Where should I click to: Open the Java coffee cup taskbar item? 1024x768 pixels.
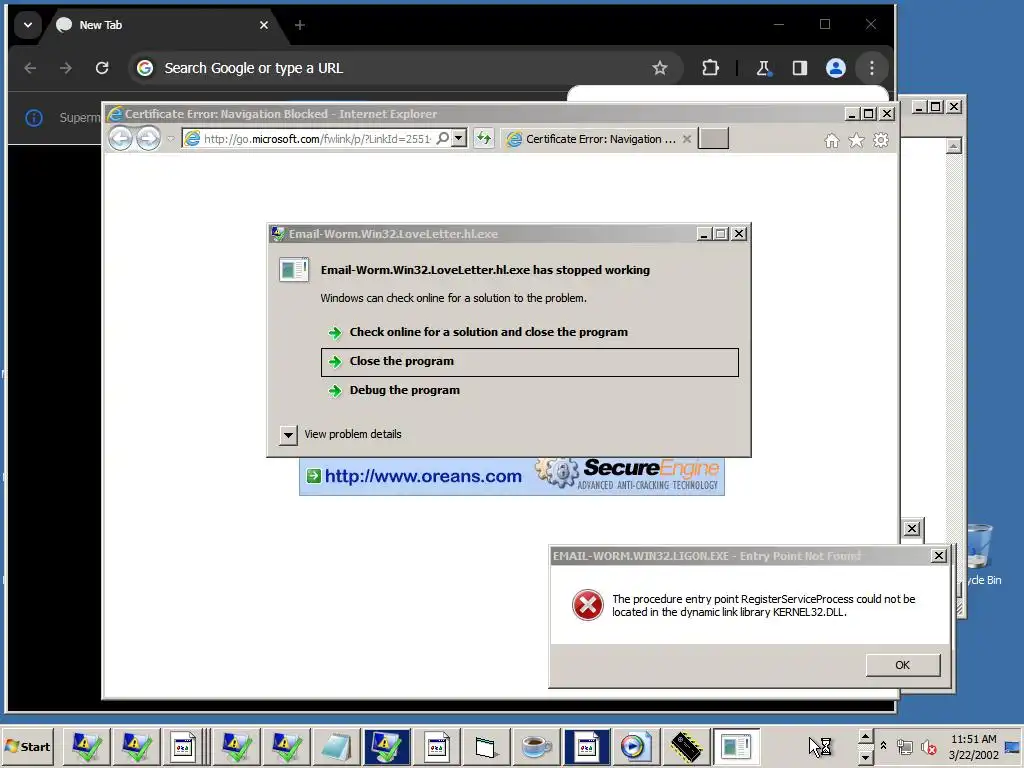click(x=536, y=746)
